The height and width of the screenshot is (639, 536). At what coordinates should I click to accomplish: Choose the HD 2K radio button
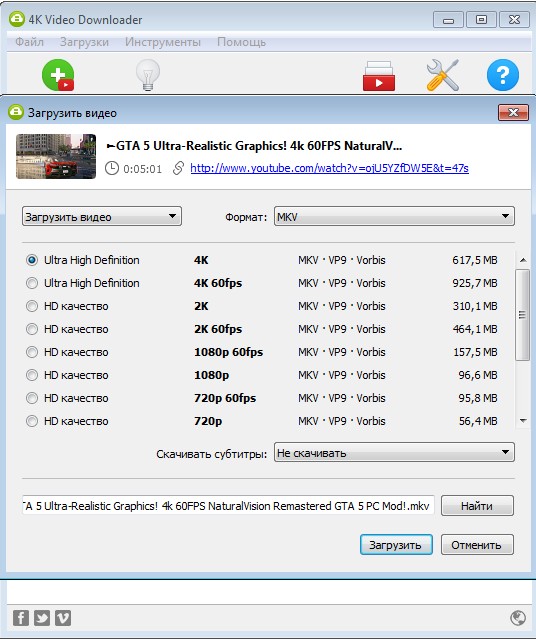point(32,306)
